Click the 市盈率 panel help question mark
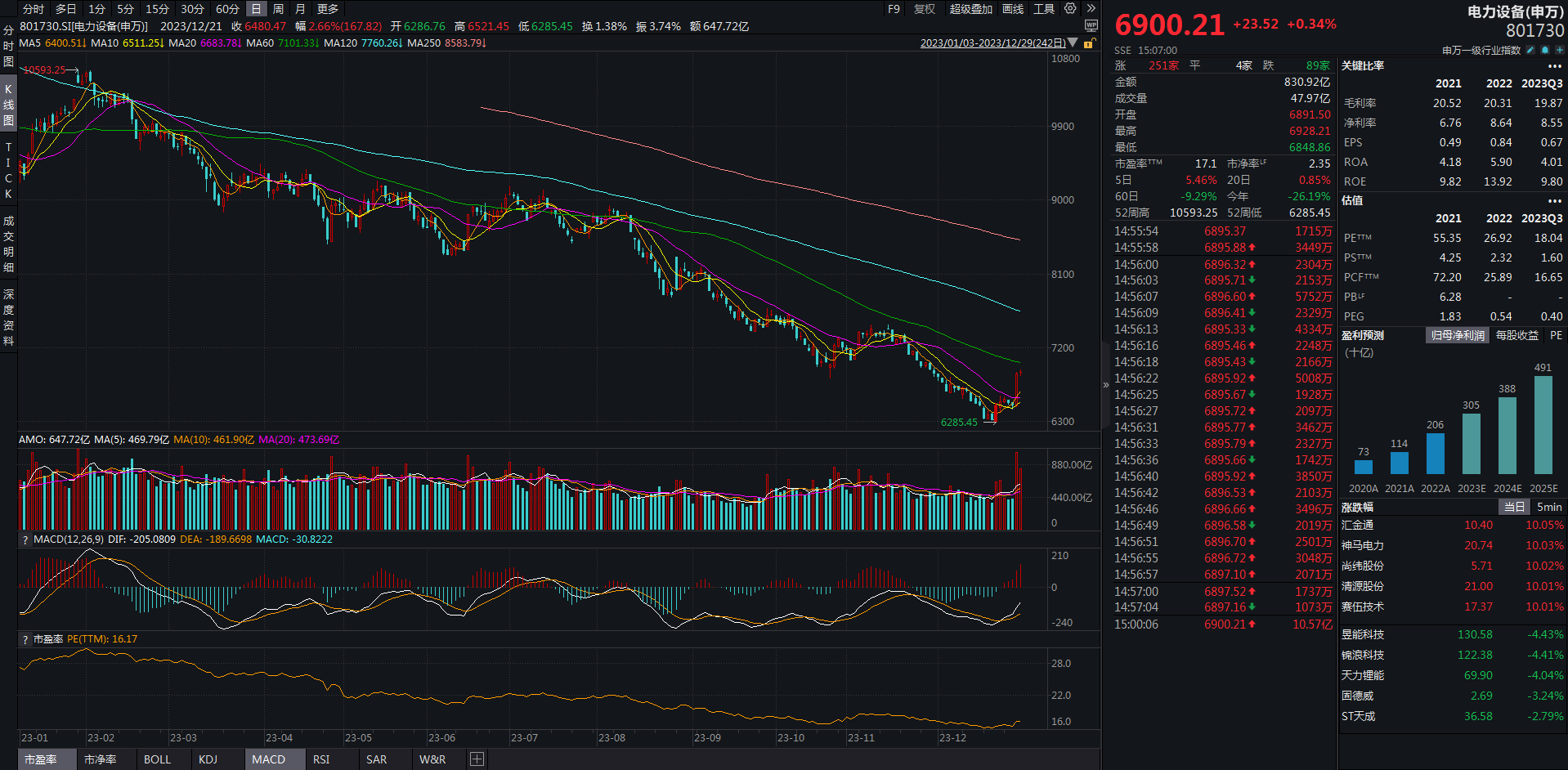This screenshot has height=770, width=1568. tap(25, 639)
